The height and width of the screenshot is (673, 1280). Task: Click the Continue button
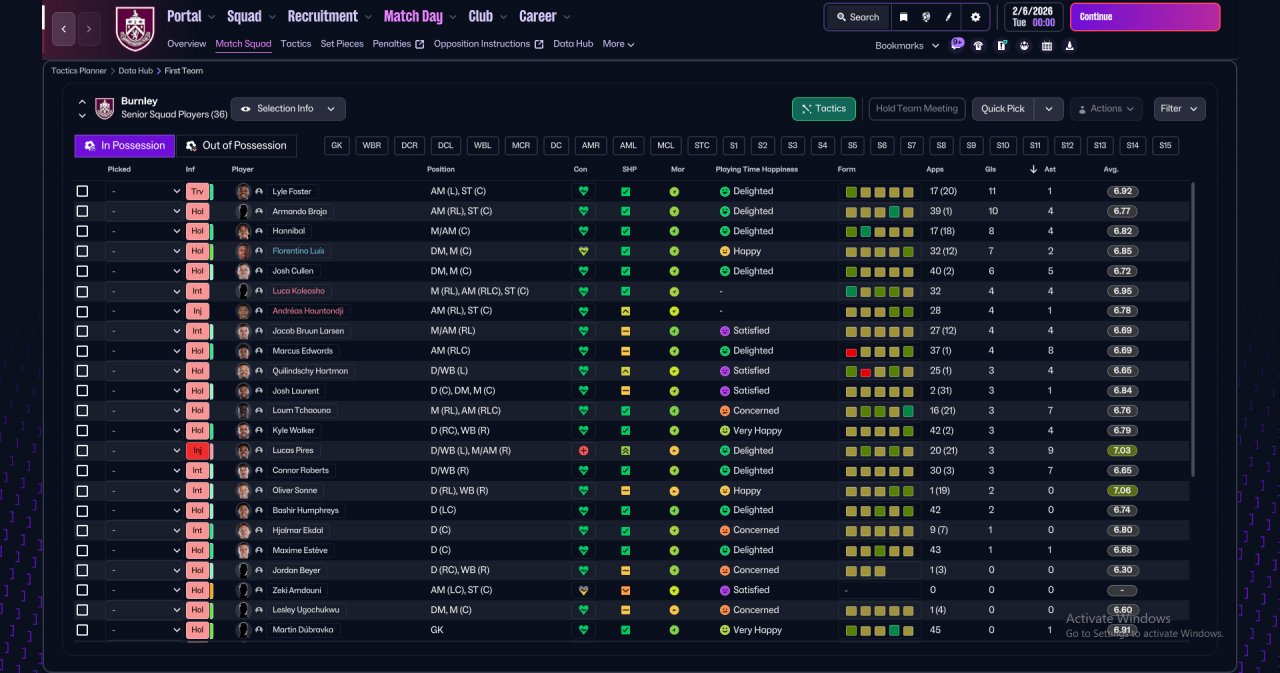(1145, 17)
